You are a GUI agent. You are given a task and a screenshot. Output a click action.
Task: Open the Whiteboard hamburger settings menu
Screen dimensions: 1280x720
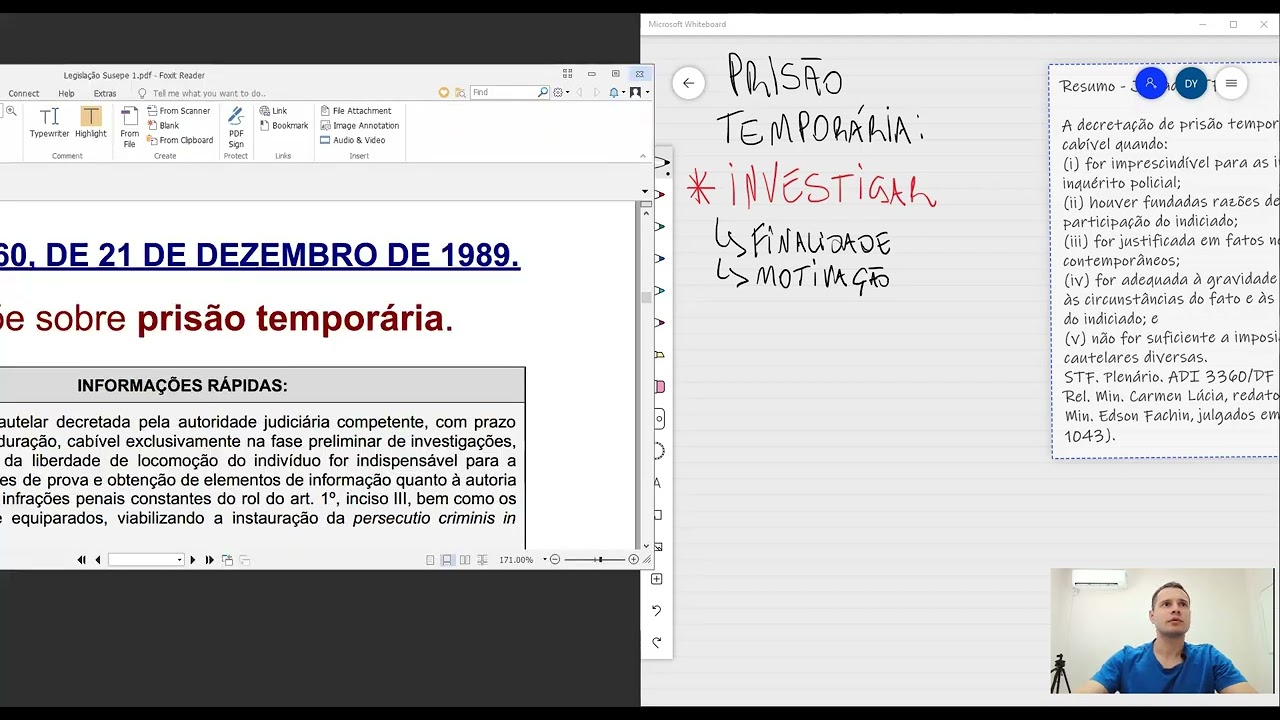click(1231, 84)
